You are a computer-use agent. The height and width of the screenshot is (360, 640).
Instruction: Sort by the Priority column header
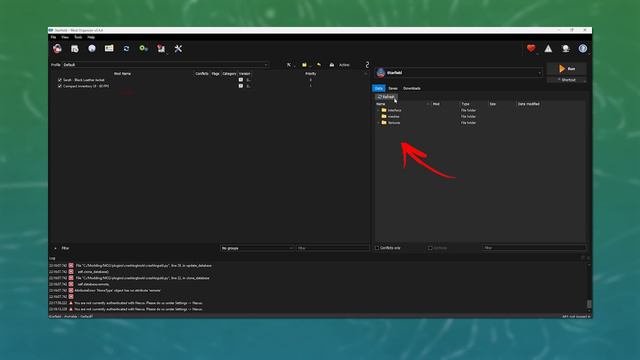pos(311,73)
